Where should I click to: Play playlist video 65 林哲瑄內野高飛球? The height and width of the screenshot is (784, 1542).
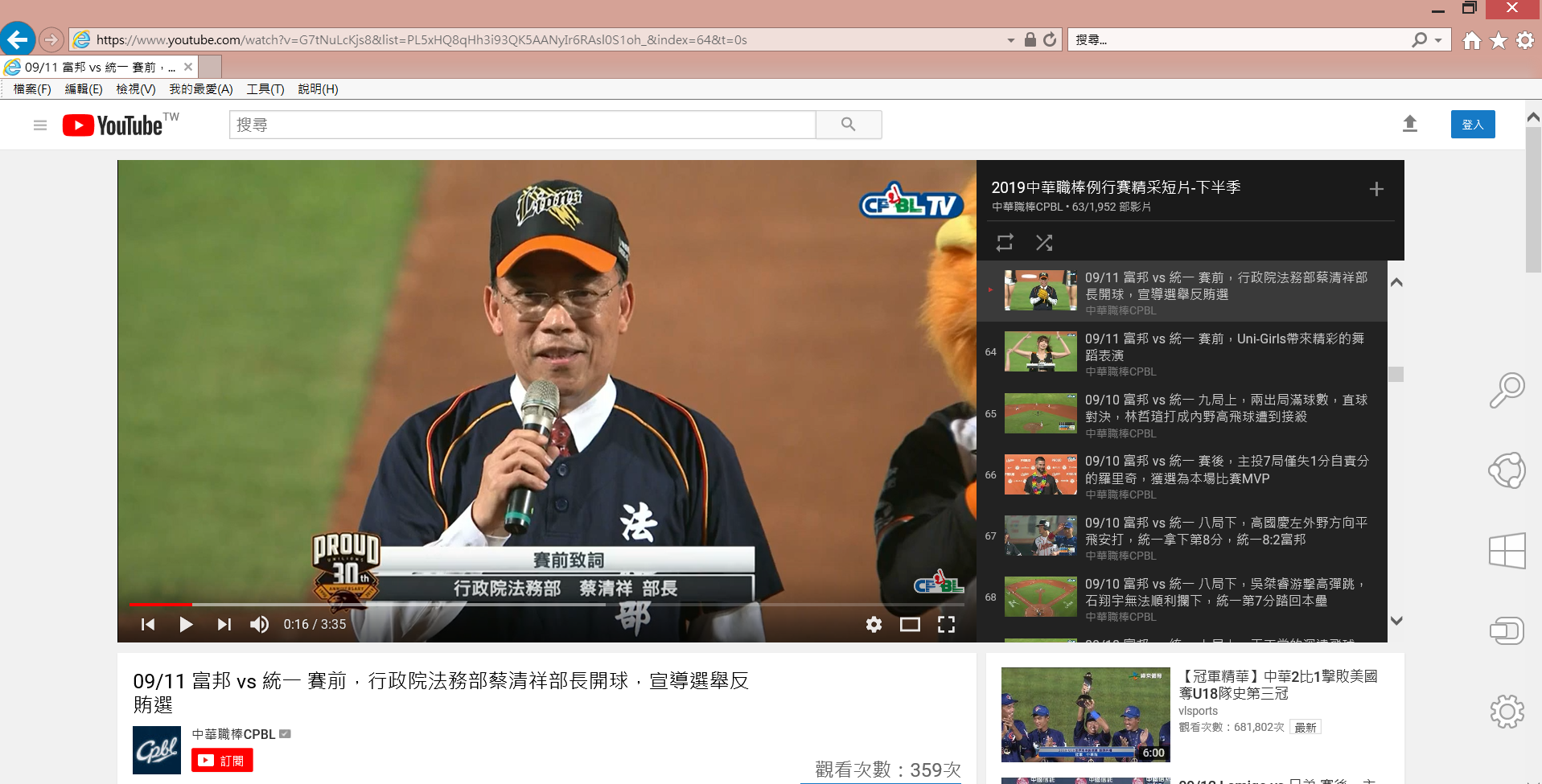[1182, 414]
